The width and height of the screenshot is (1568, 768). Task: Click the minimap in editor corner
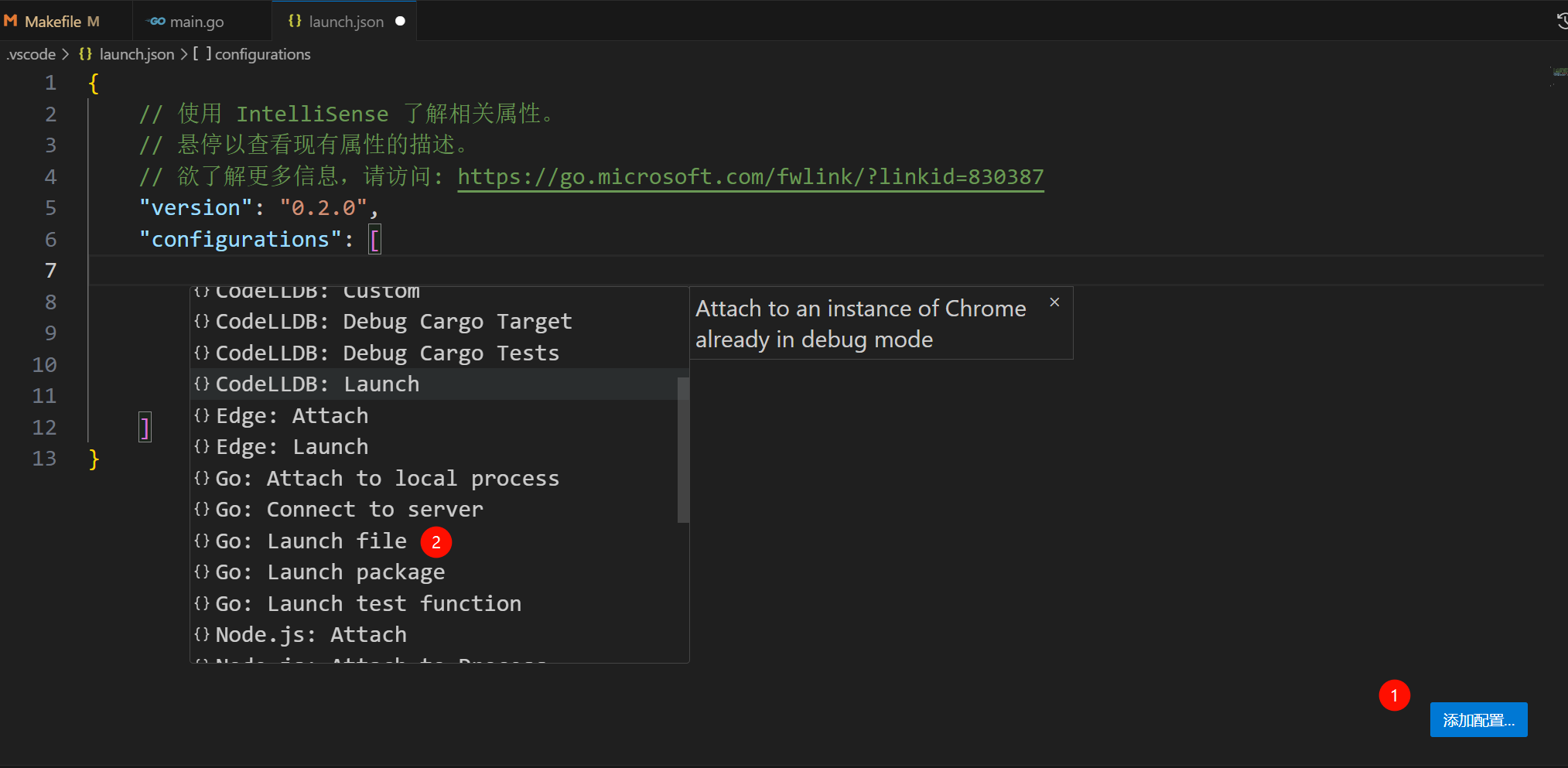1558,73
